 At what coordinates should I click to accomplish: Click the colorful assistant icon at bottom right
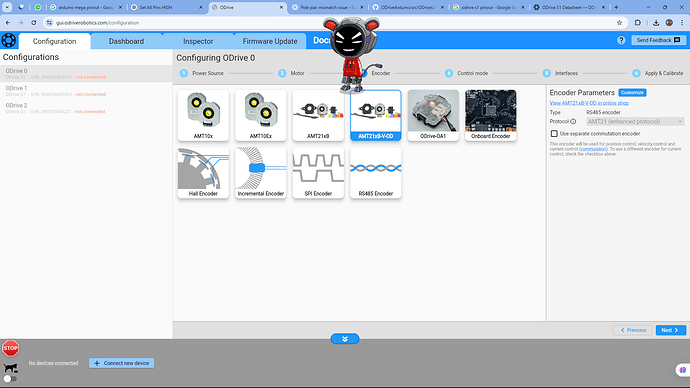pyautogui.click(x=683, y=370)
